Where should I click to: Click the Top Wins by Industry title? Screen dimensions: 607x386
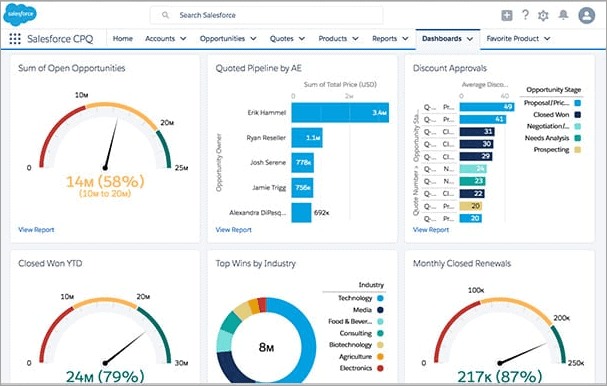pos(255,264)
